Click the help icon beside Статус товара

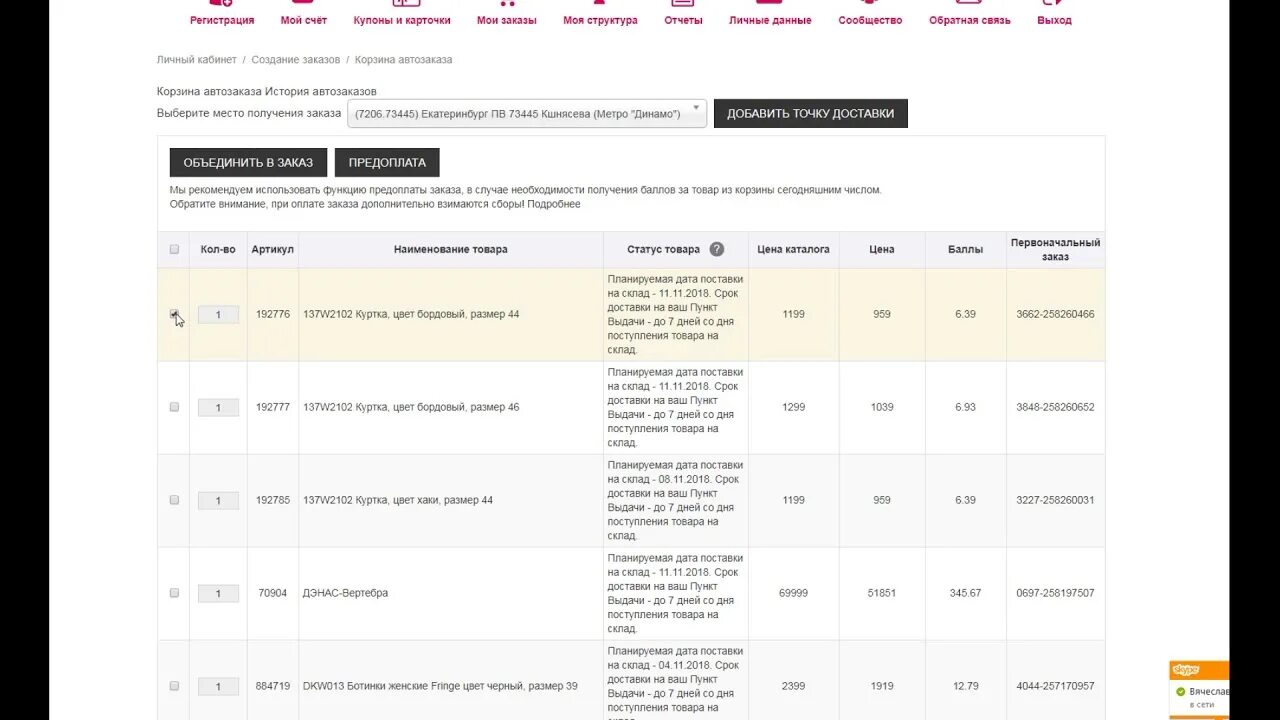pyautogui.click(x=716, y=249)
